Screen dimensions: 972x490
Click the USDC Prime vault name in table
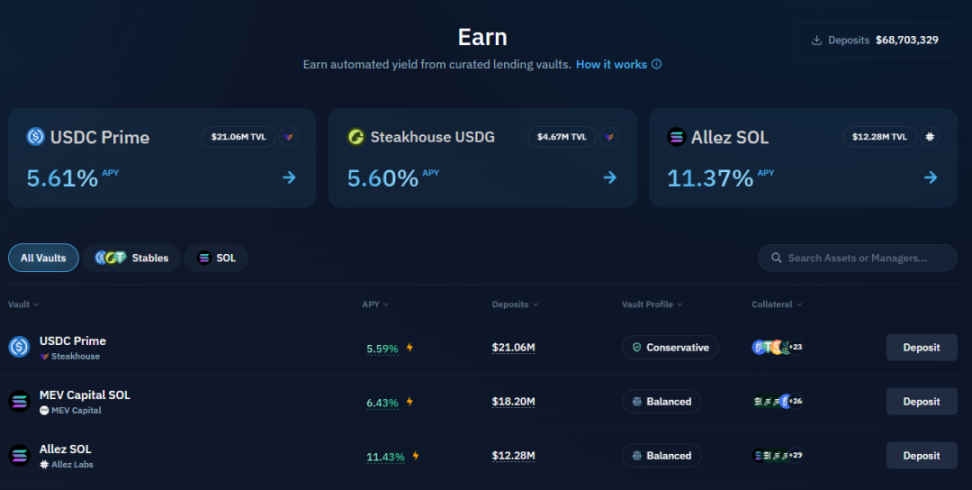click(73, 341)
